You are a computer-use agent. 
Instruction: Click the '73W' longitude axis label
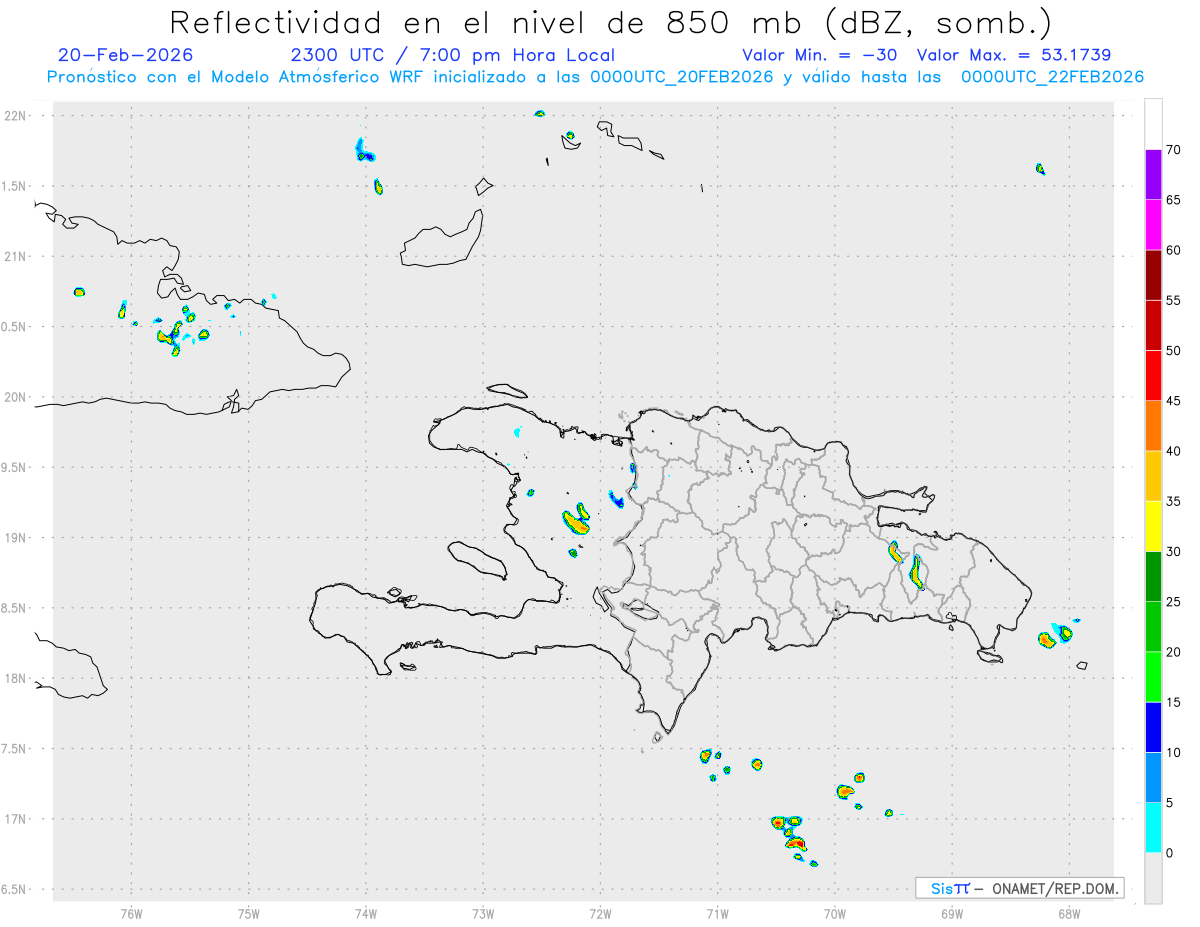[483, 912]
